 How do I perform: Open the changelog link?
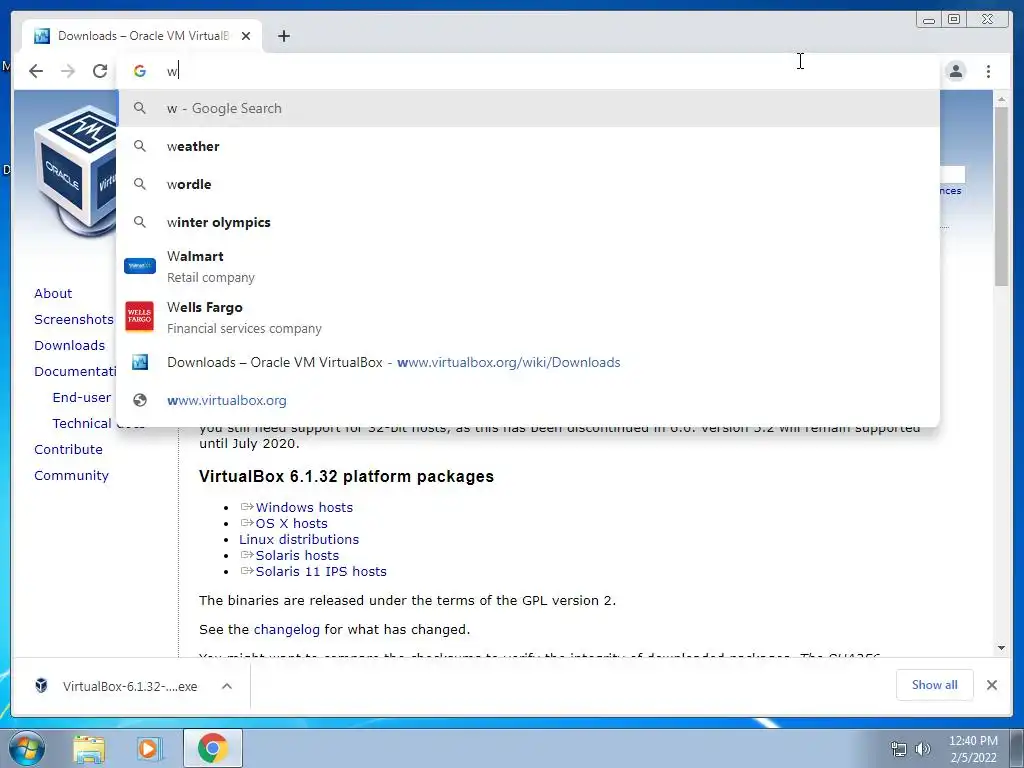pyautogui.click(x=287, y=630)
